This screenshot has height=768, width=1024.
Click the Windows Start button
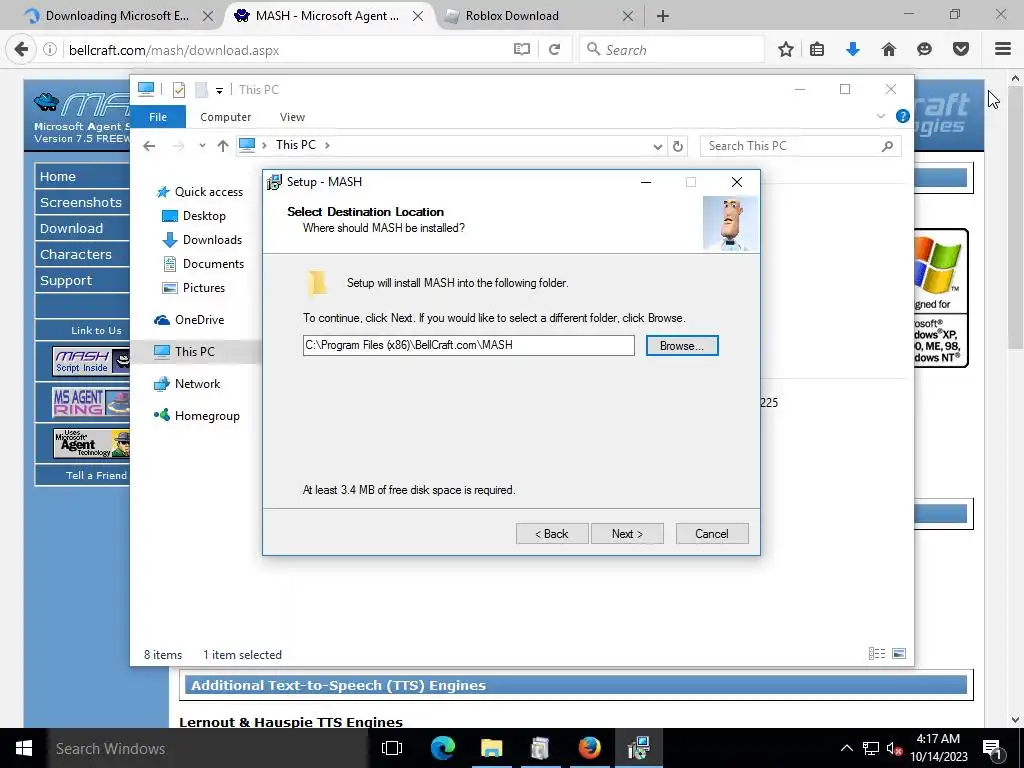[x=24, y=748]
